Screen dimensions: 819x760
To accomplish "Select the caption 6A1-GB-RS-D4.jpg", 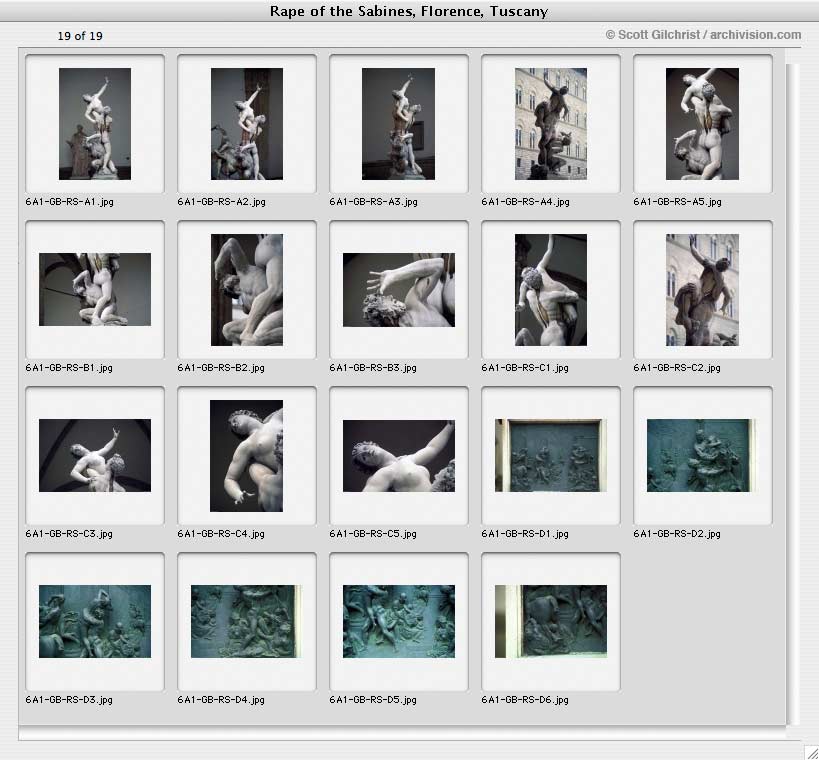I will [x=221, y=700].
